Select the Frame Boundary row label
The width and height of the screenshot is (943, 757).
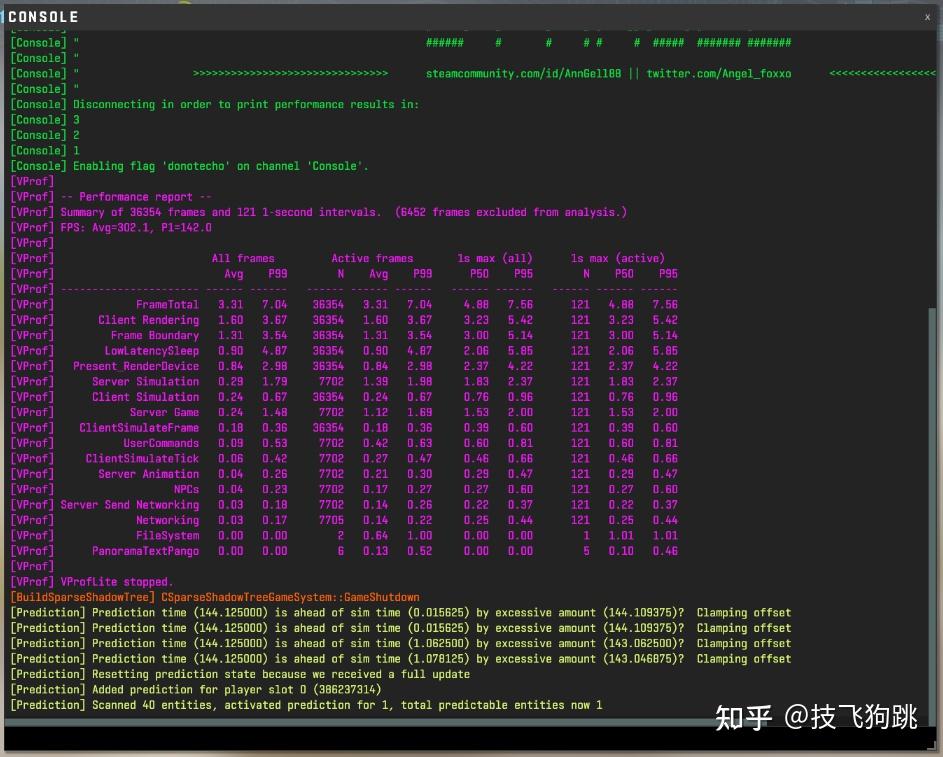click(155, 336)
